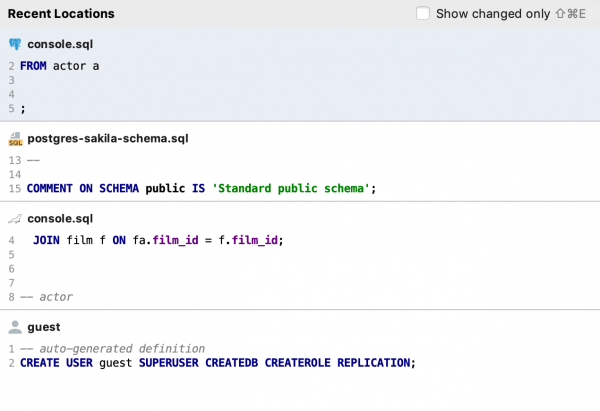Click the SQL file icon for postgres-sakila-schema.sql

pyautogui.click(x=15, y=139)
